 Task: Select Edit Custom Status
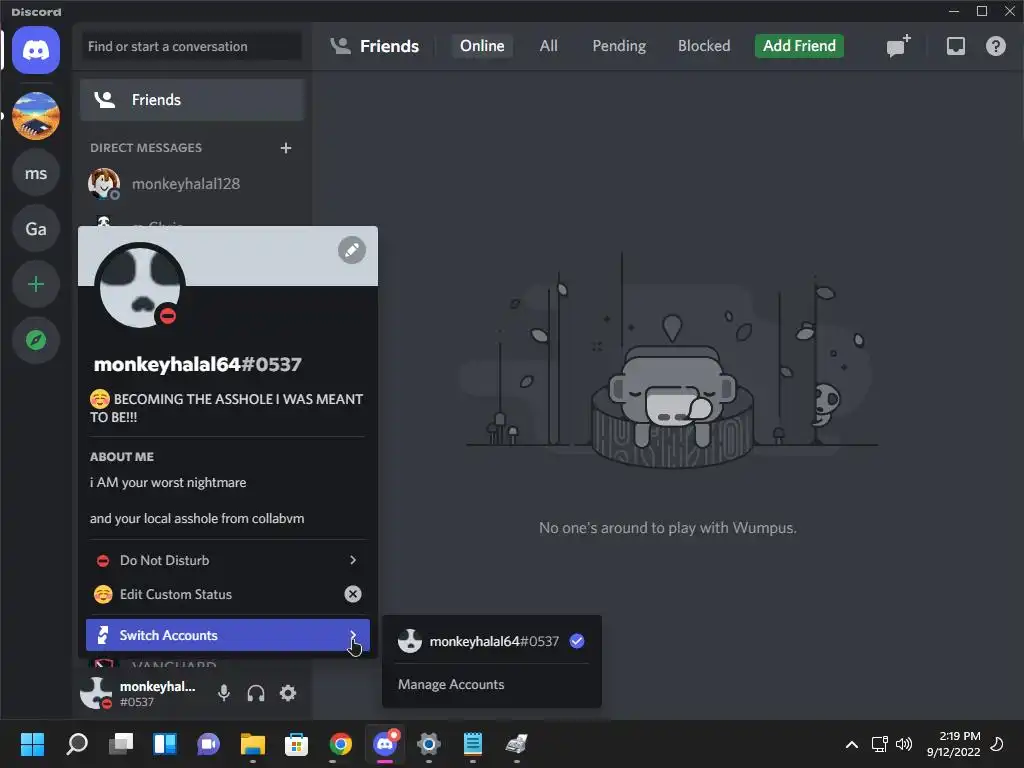click(x=227, y=594)
